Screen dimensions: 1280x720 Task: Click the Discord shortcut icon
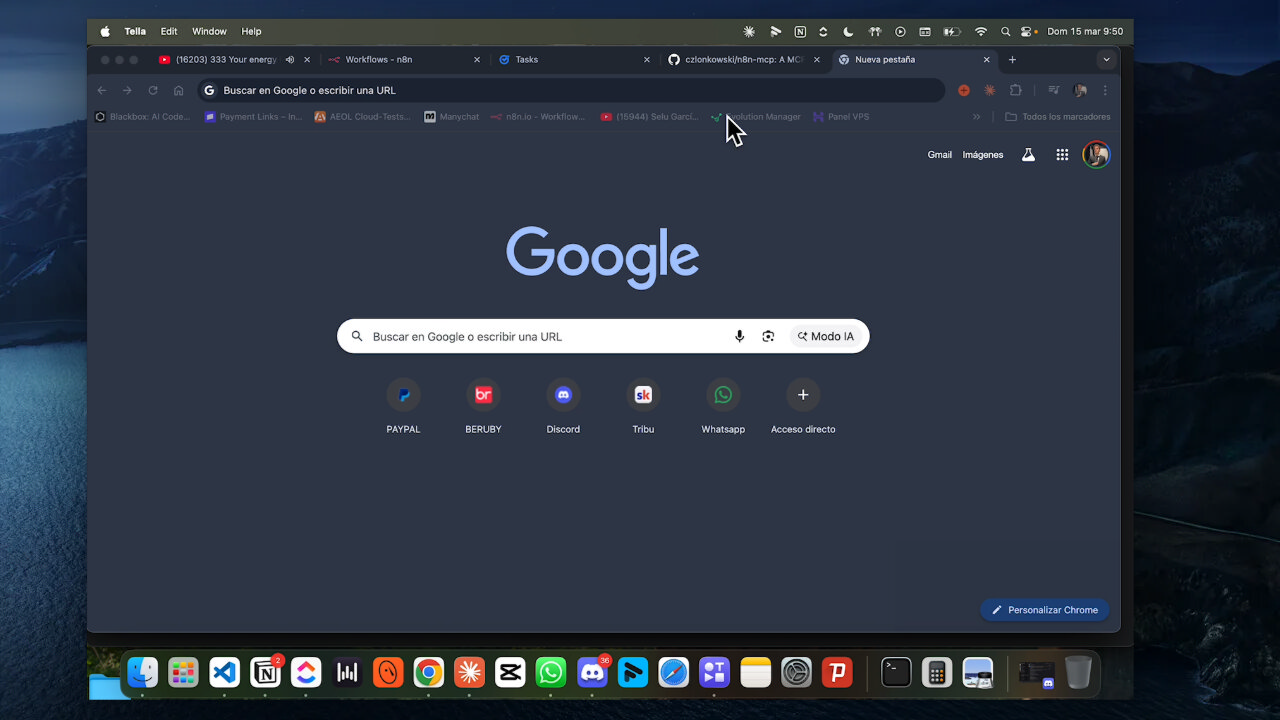(563, 395)
